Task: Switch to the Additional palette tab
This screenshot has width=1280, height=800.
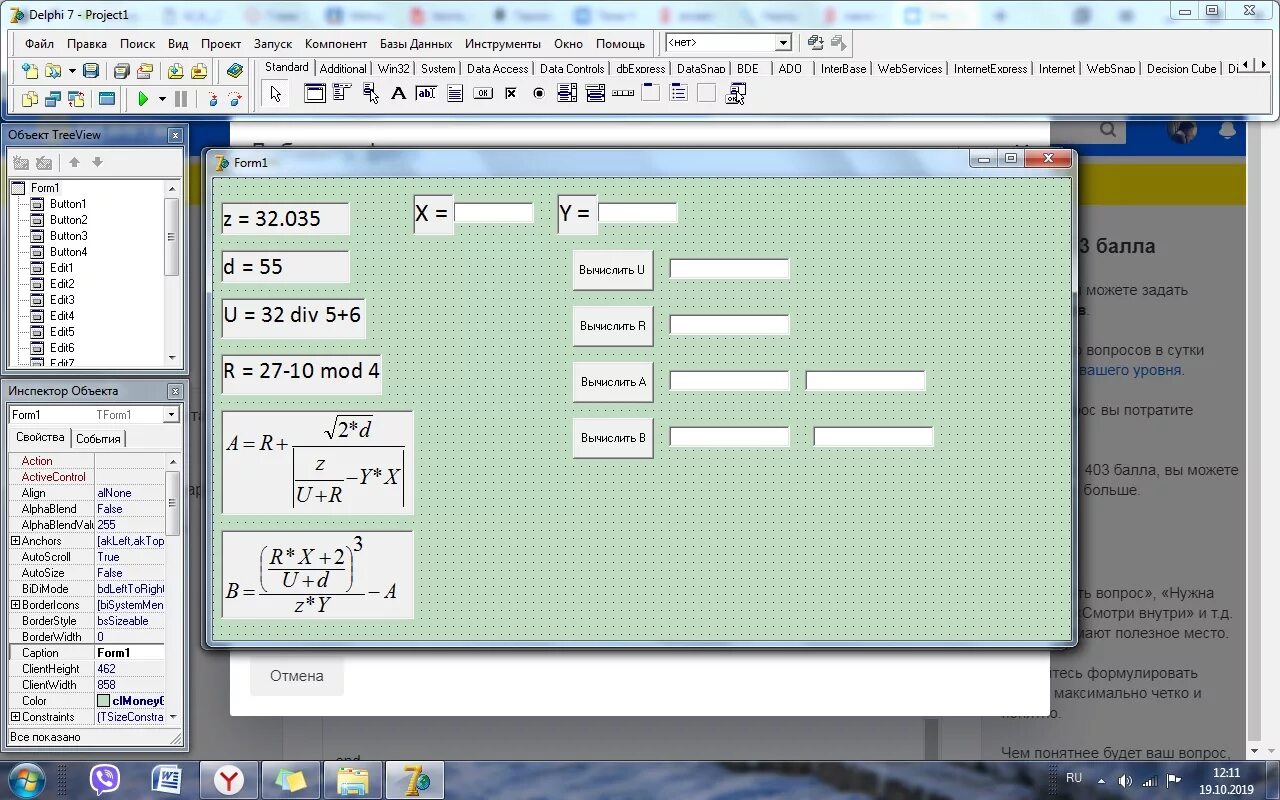Action: (x=343, y=69)
